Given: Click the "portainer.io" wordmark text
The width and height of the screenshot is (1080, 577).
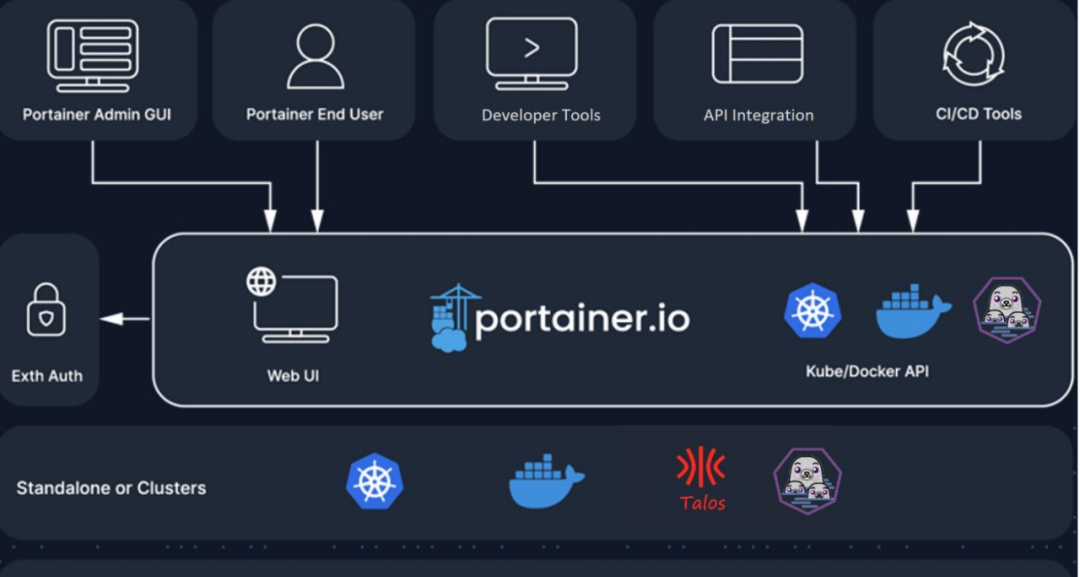Looking at the screenshot, I should (x=583, y=318).
